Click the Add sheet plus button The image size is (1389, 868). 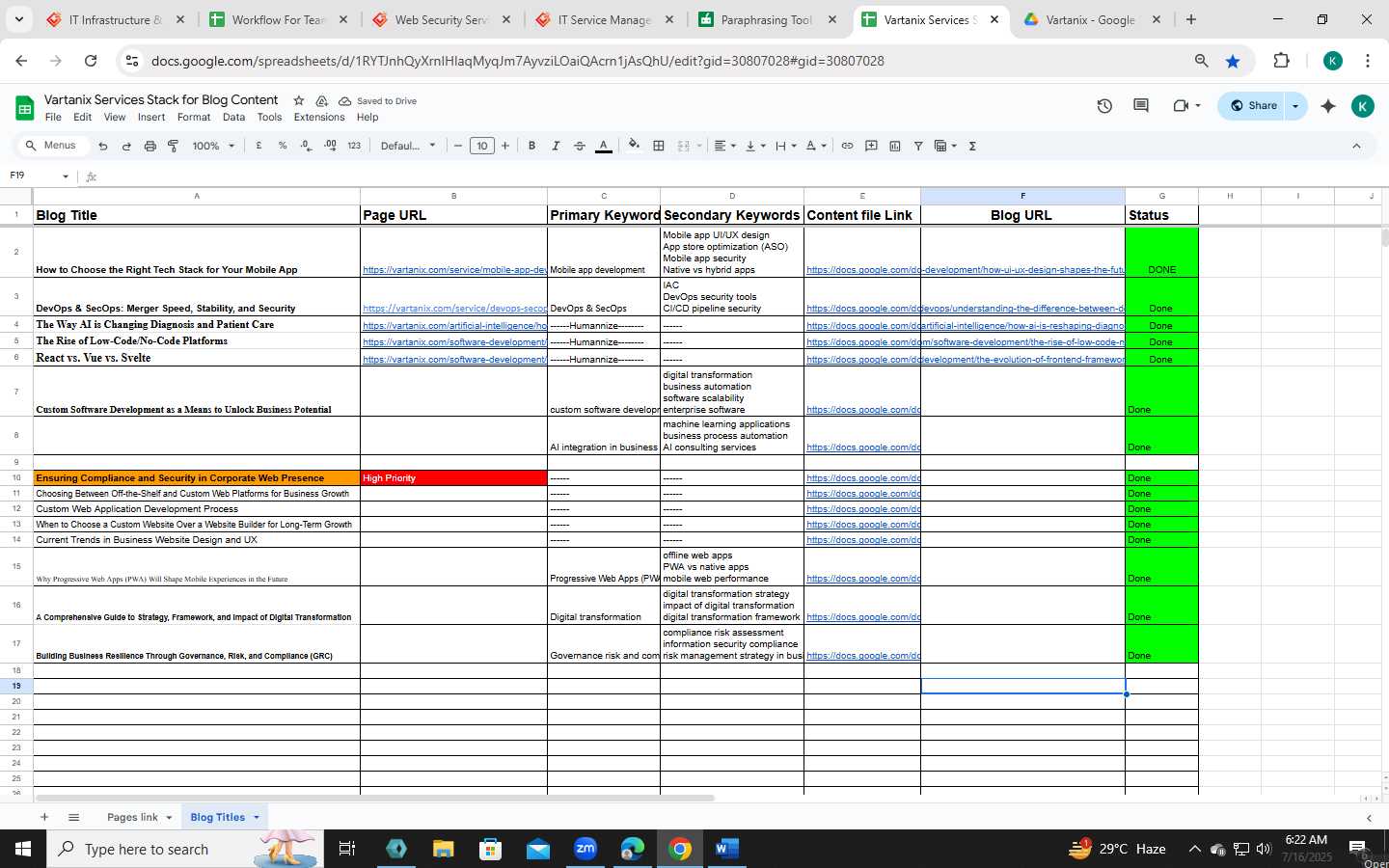pyautogui.click(x=44, y=817)
